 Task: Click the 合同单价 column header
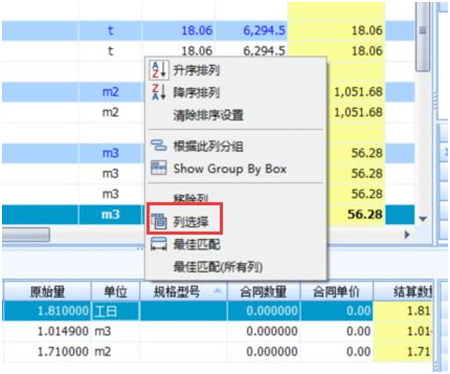click(336, 292)
